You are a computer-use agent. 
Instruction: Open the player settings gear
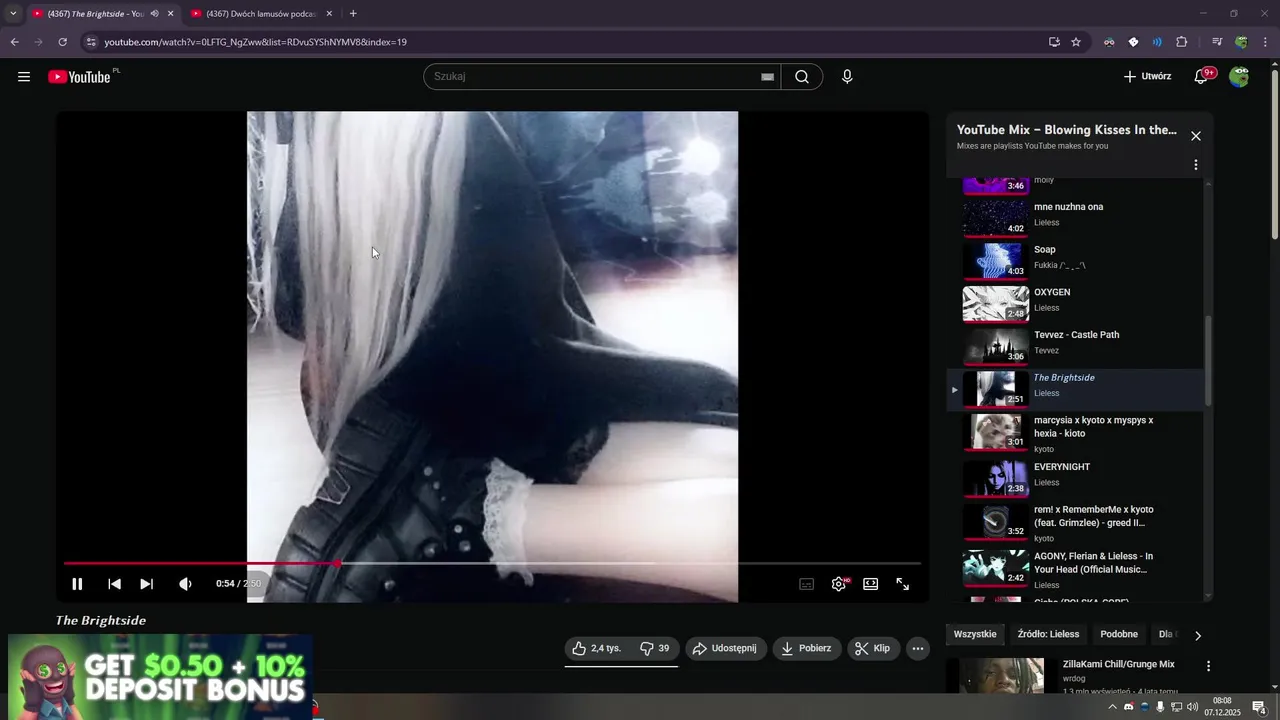[x=839, y=584]
